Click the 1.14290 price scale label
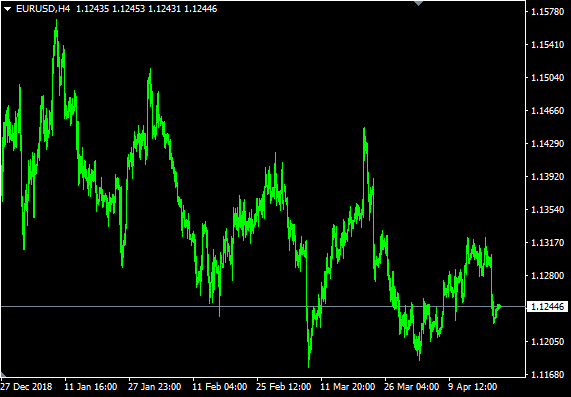Image resolution: width=571 pixels, height=397 pixels. point(547,144)
